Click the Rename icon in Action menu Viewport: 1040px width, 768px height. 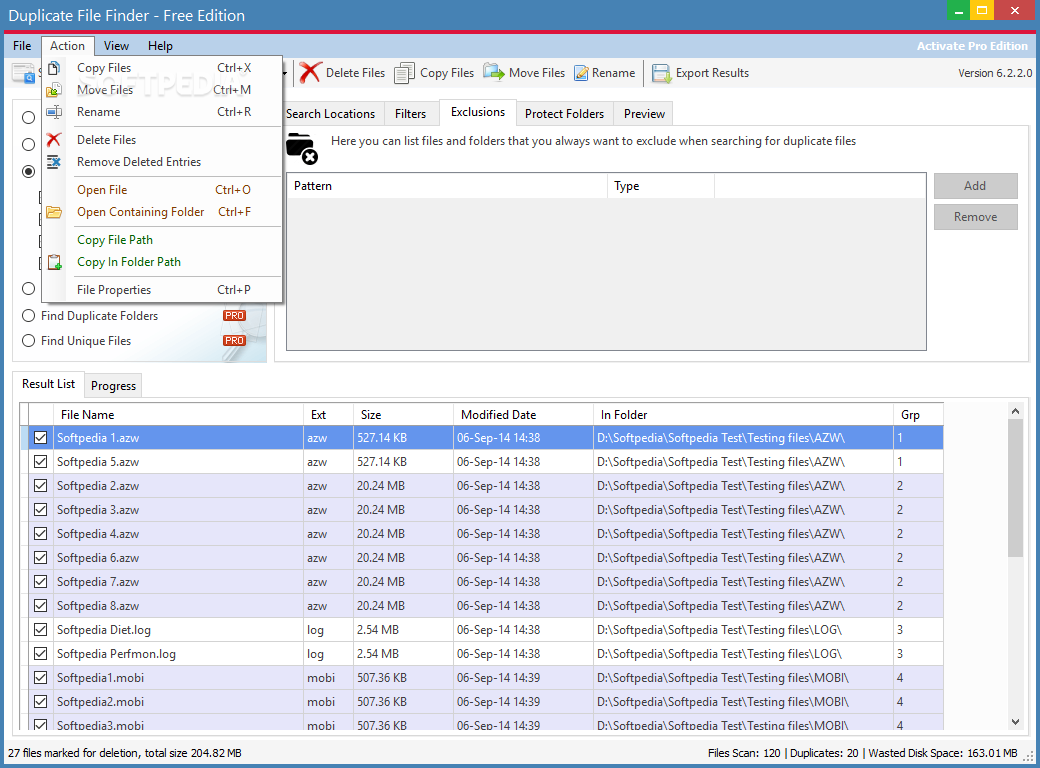click(54, 112)
